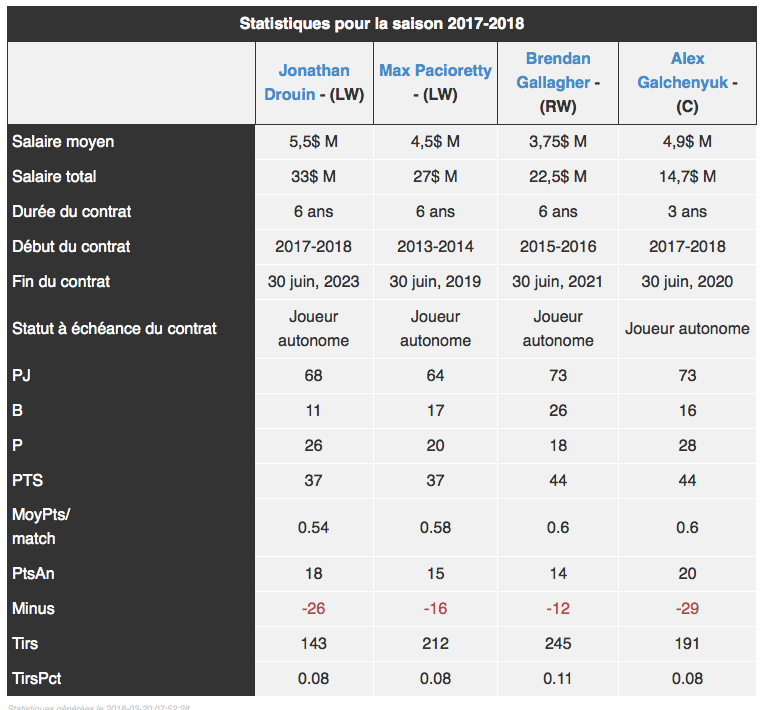Click Galchenyuk's red -29 Minus value
The image size is (768, 710).
point(687,609)
